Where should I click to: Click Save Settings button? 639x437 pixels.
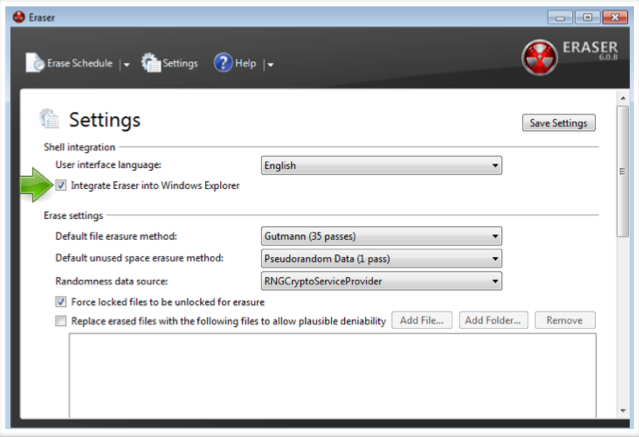click(x=559, y=123)
